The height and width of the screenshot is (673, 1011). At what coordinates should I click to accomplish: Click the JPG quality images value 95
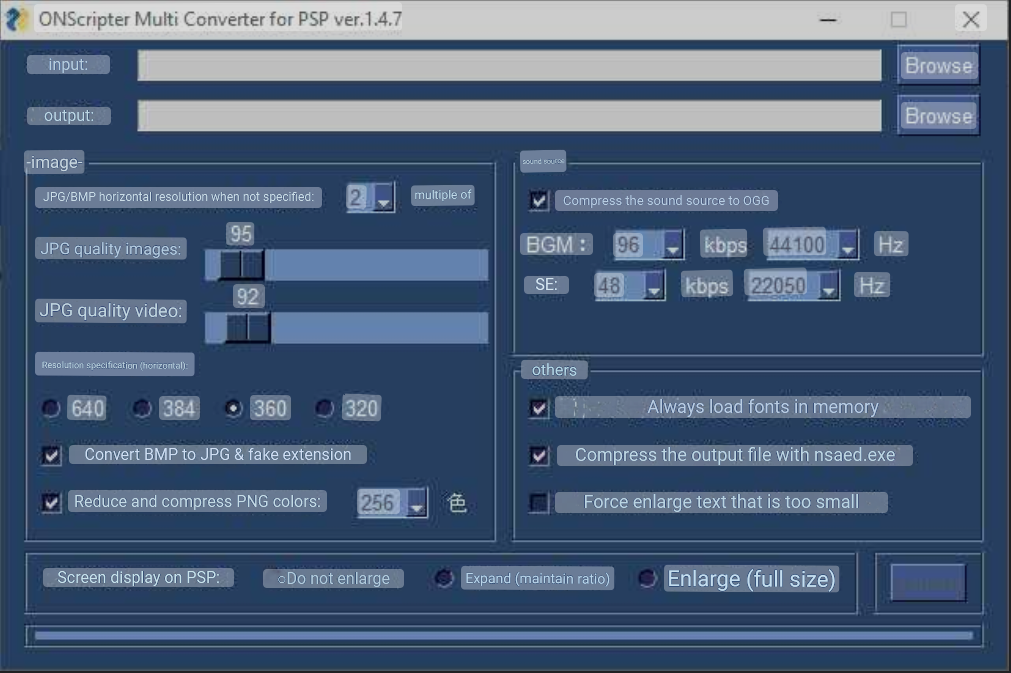pos(240,234)
